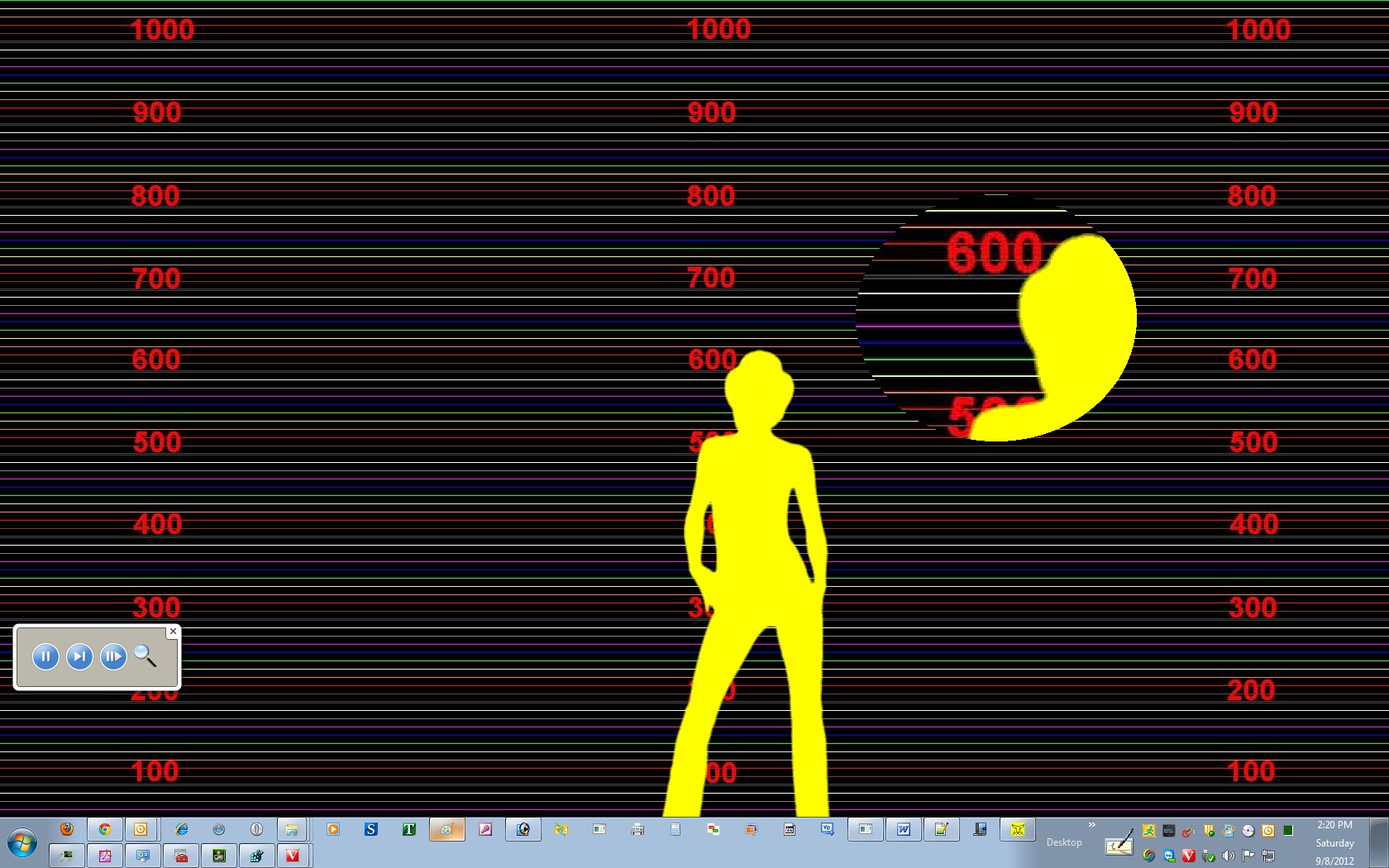Open the Windows Explorer folder icon
This screenshot has width=1389, height=868.
[292, 829]
